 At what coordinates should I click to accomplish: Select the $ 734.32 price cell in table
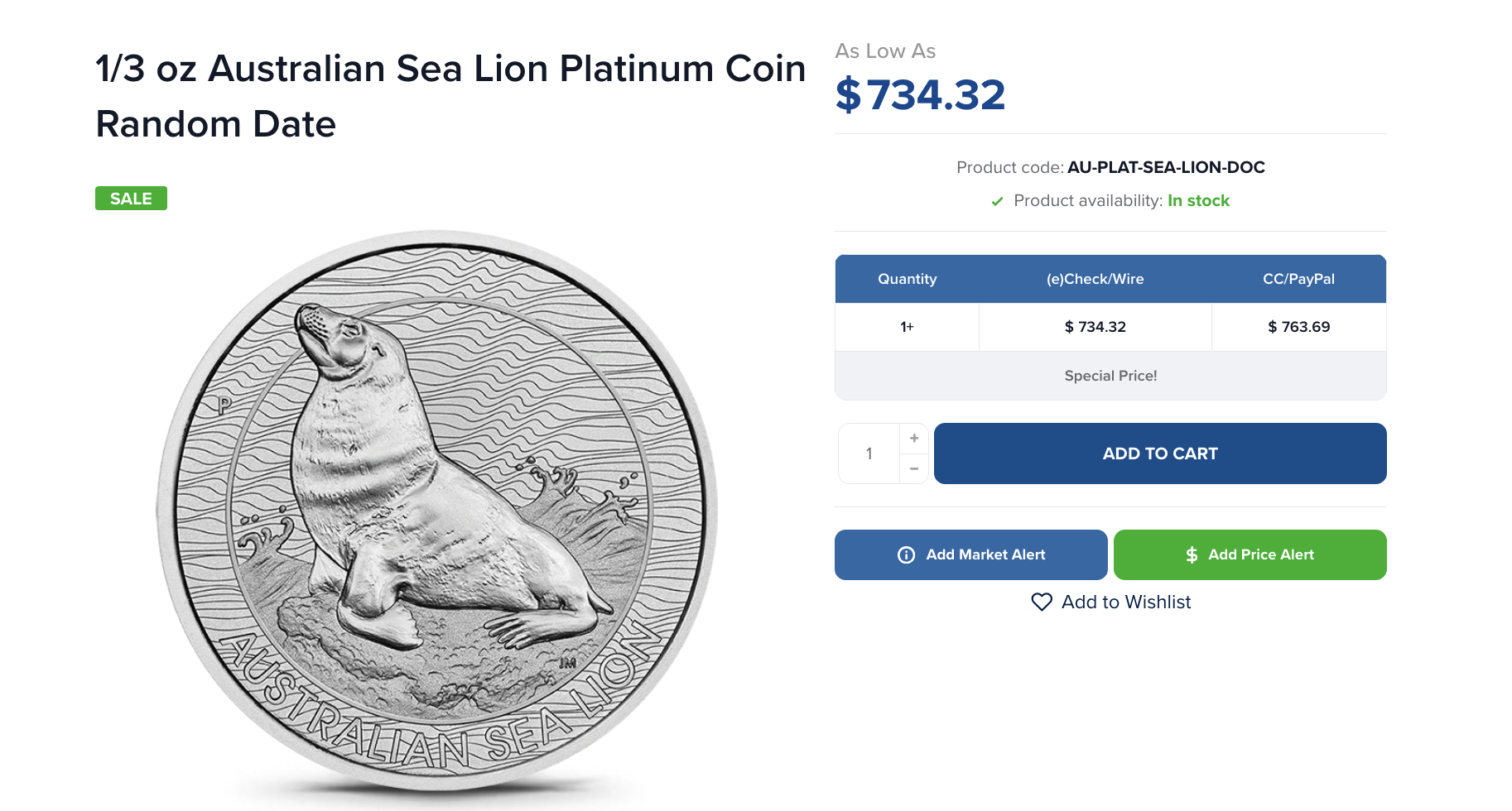(x=1095, y=327)
